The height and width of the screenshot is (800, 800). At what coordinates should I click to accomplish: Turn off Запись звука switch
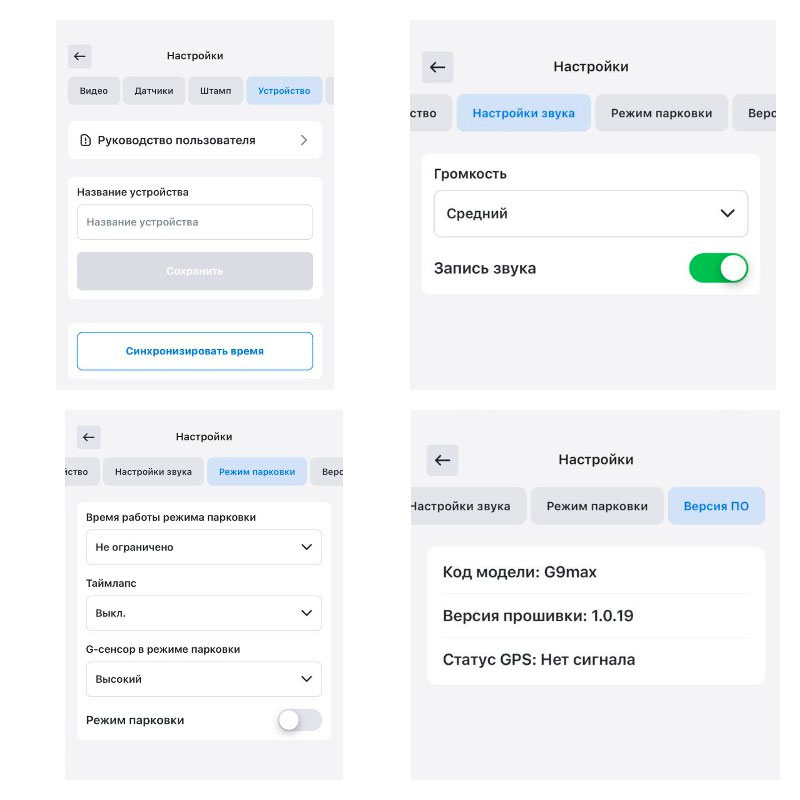pyautogui.click(x=718, y=268)
